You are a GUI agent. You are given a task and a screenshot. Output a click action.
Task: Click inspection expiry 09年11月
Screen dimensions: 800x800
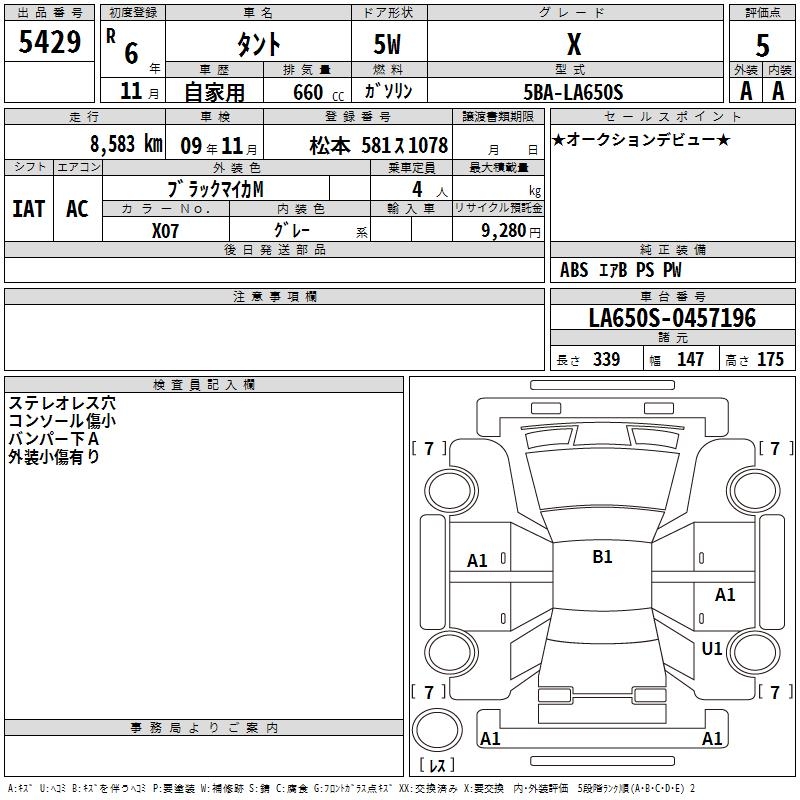219,146
